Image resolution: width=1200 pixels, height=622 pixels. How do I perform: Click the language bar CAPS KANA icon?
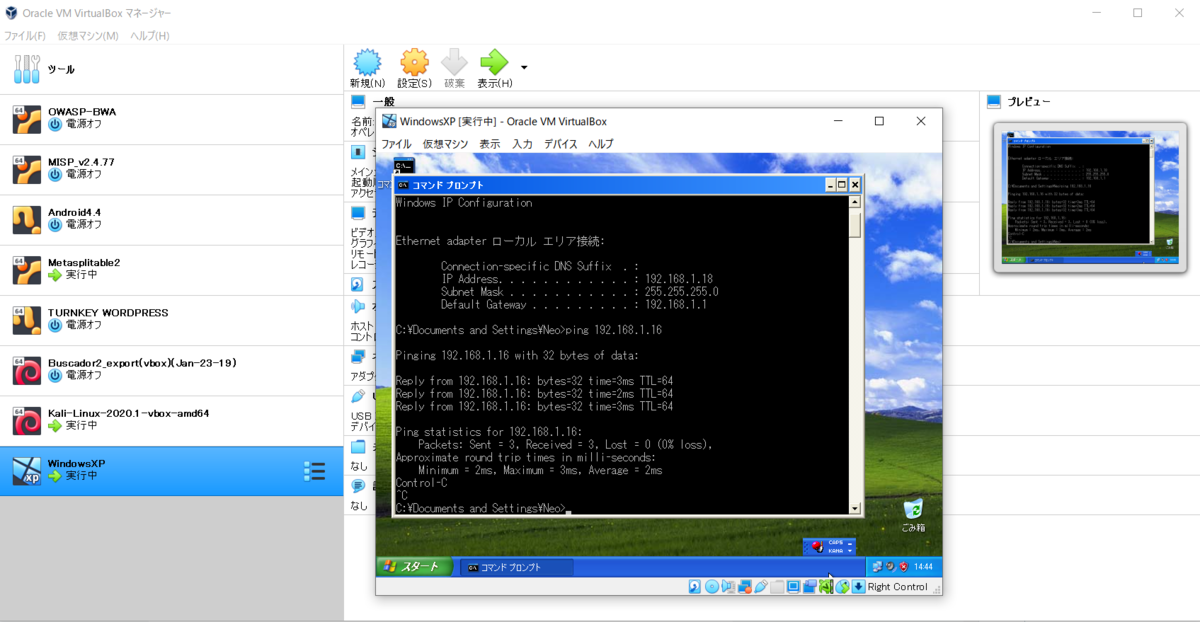[836, 547]
